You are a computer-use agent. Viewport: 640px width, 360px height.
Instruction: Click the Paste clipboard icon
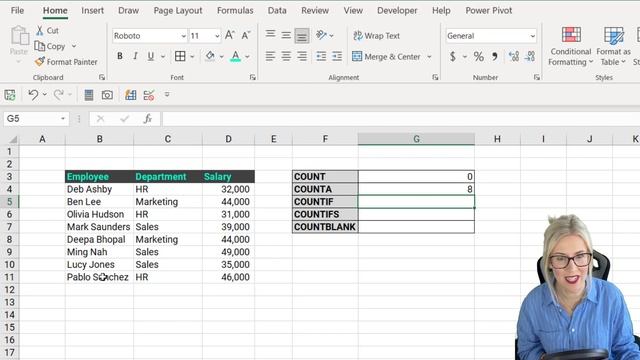[19, 36]
